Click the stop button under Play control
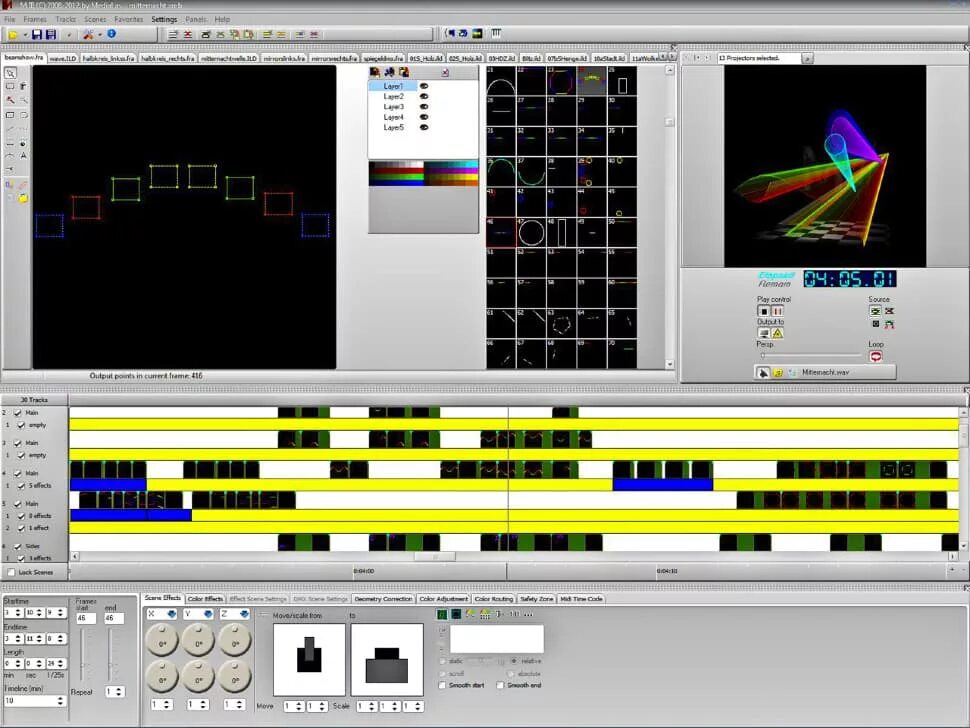This screenshot has height=728, width=970. coord(763,311)
